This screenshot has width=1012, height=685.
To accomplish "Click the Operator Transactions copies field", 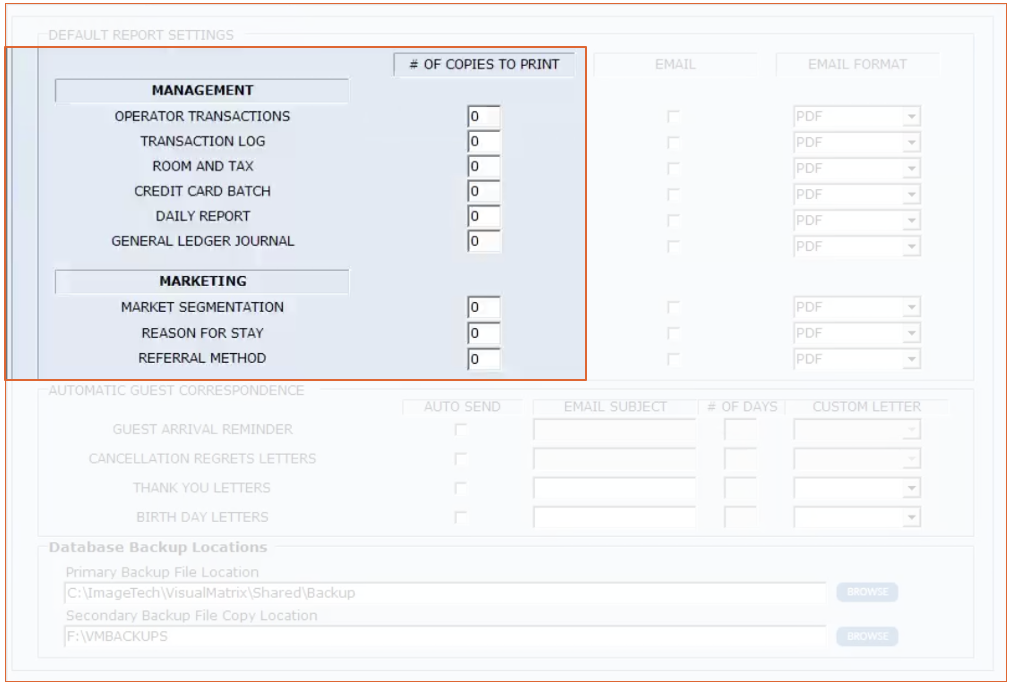I will tap(484, 117).
